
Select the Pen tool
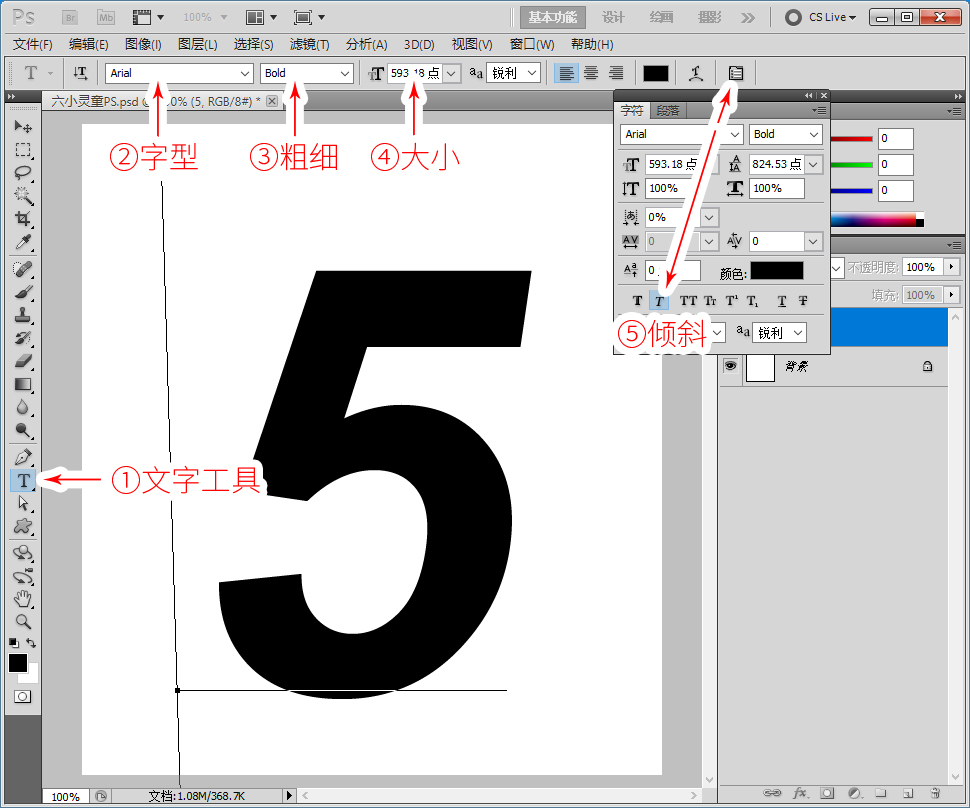pyautogui.click(x=22, y=457)
